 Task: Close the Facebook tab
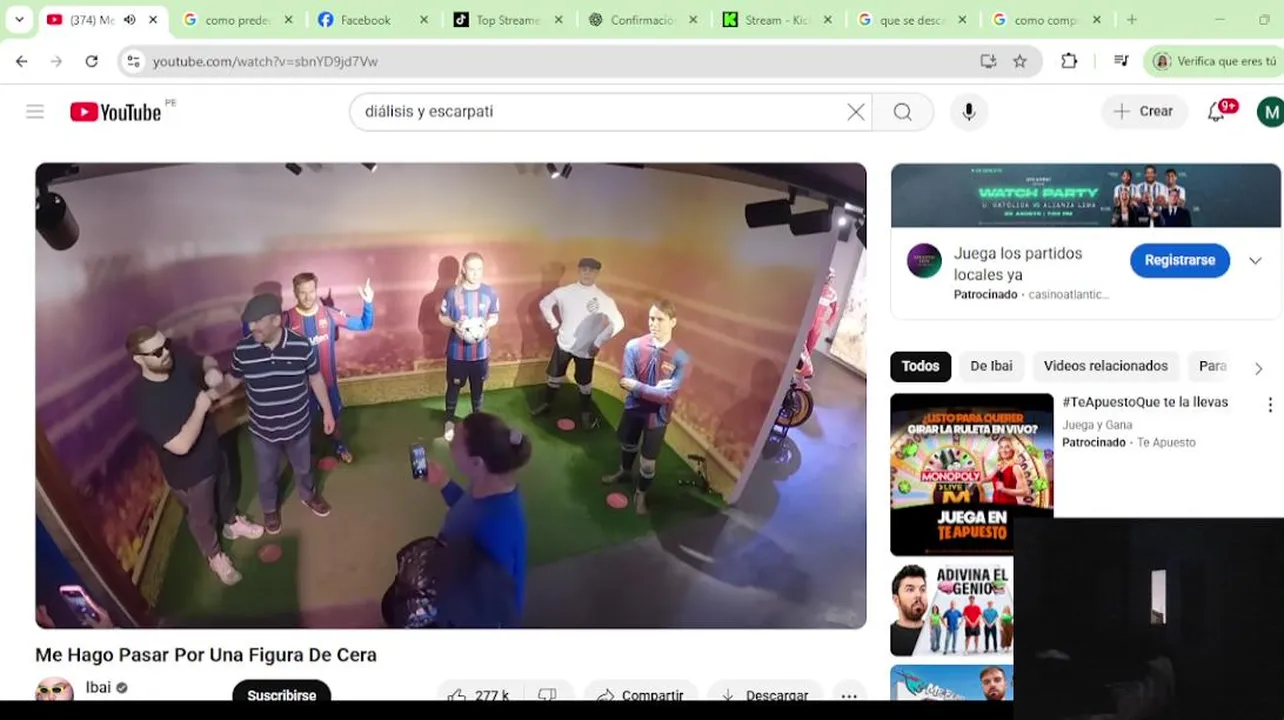coord(424,20)
